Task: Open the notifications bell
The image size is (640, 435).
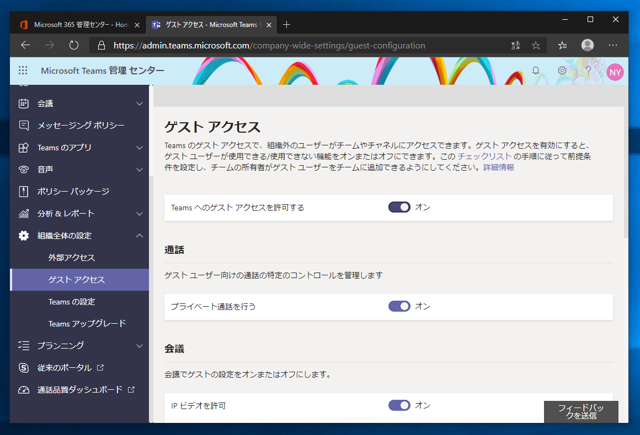Action: [536, 71]
